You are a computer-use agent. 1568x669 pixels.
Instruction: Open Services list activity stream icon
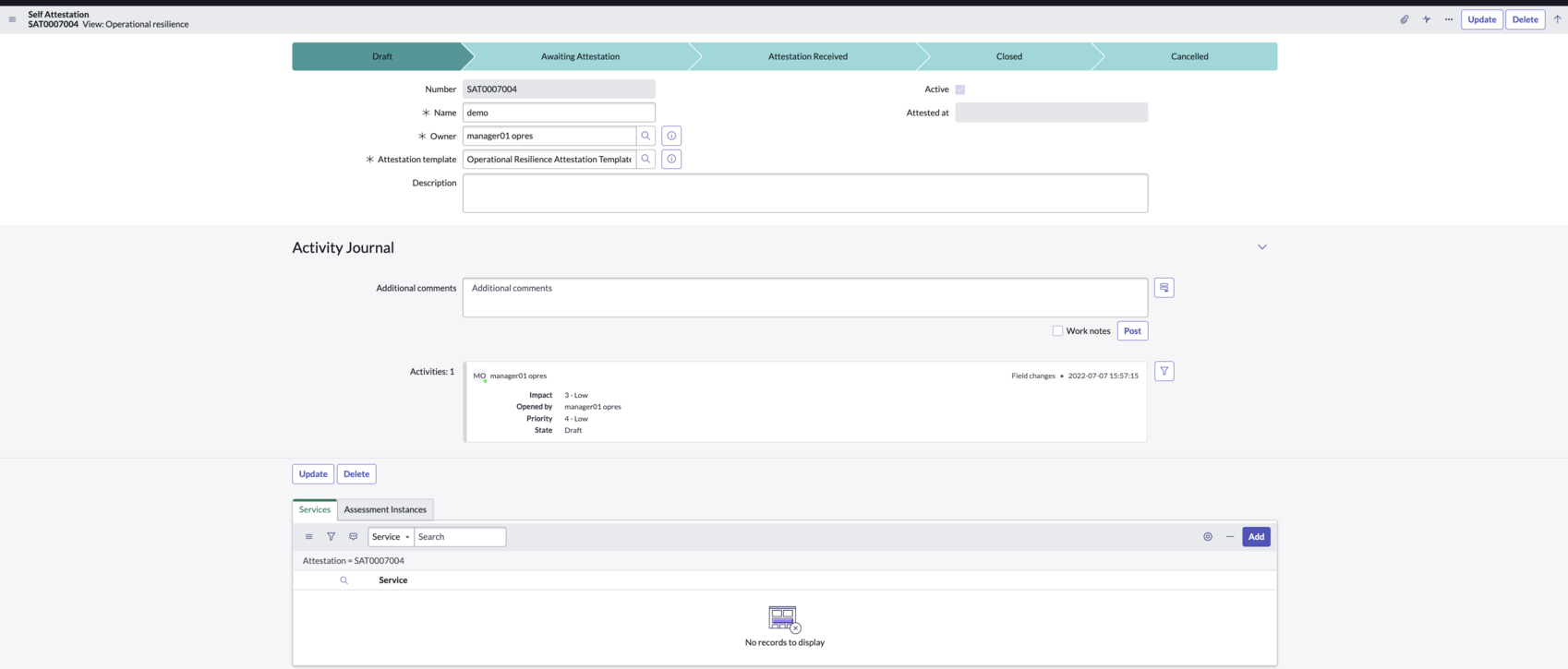[353, 537]
